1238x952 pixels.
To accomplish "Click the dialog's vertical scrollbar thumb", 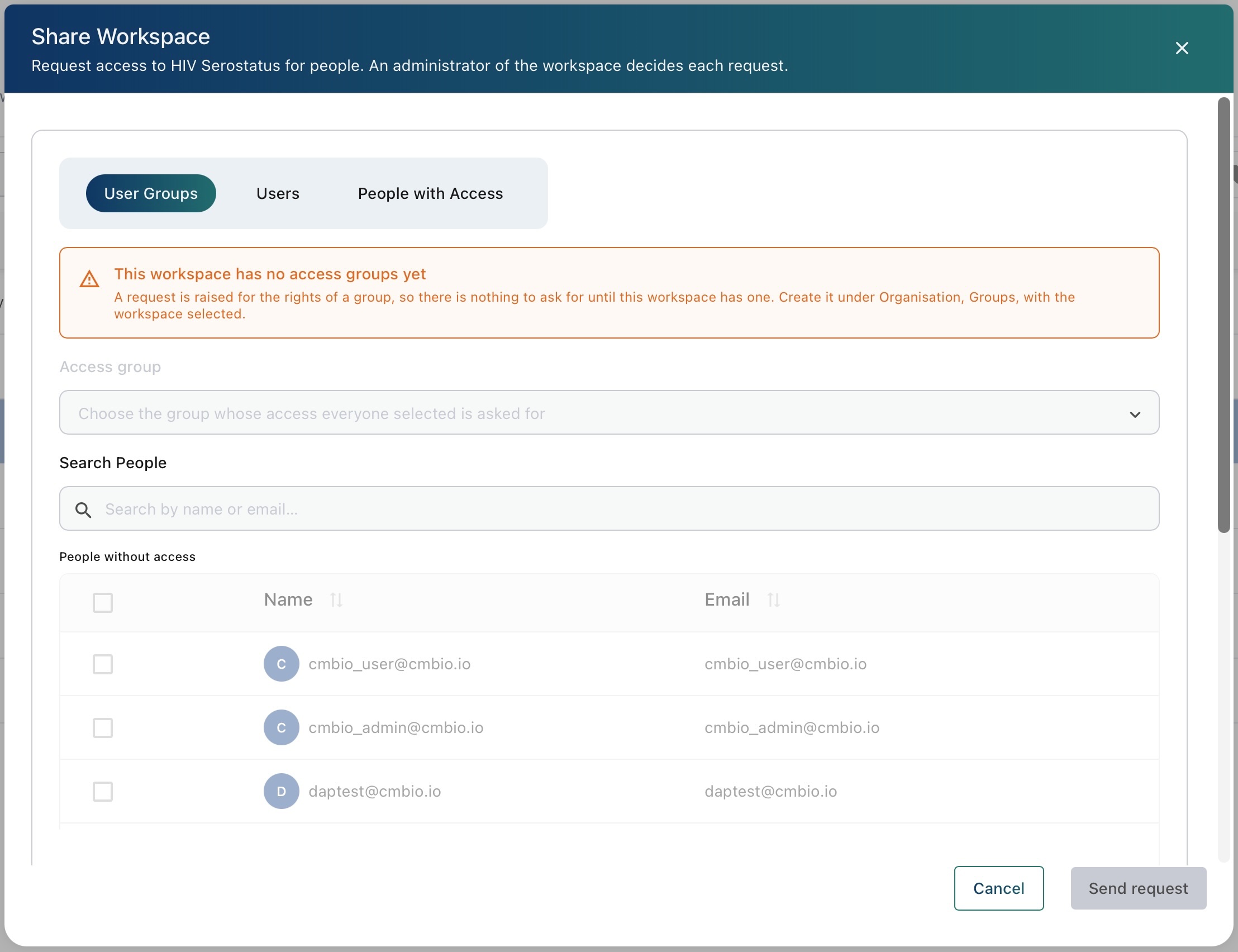I will pyautogui.click(x=1224, y=315).
